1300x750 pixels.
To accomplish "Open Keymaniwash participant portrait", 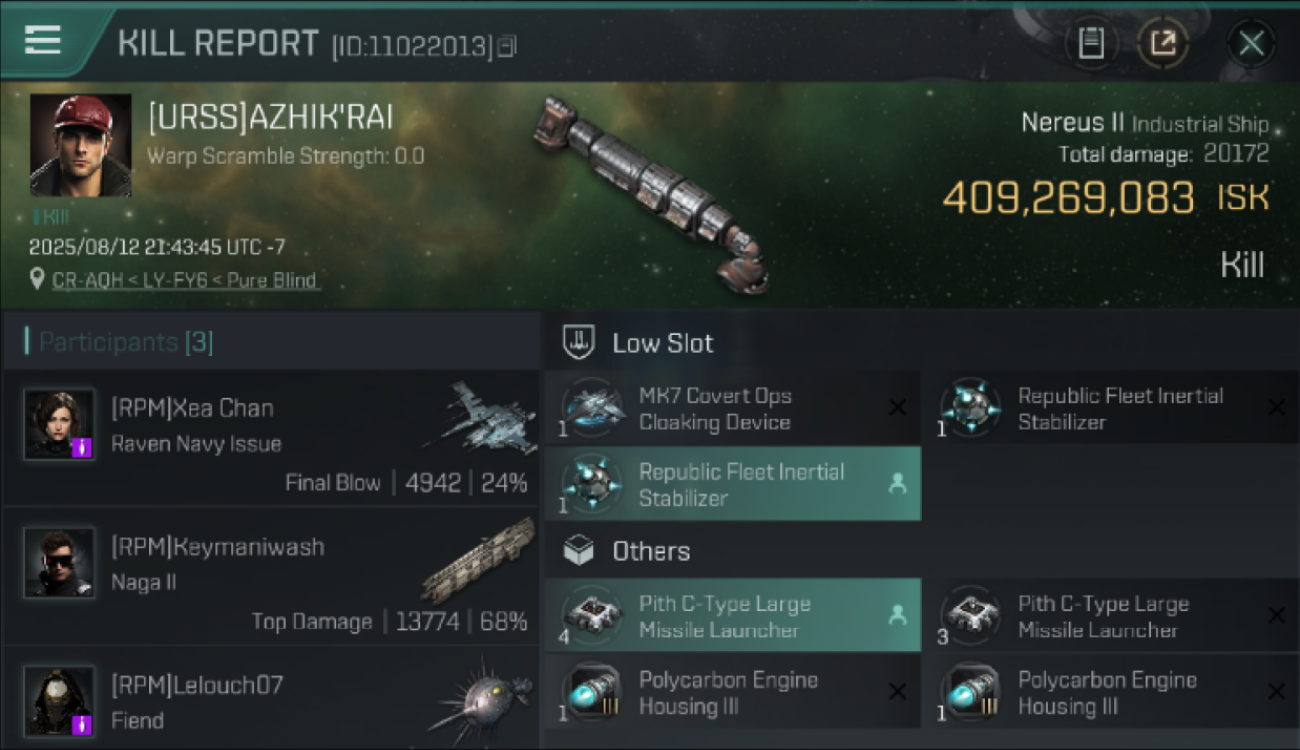I will [59, 563].
